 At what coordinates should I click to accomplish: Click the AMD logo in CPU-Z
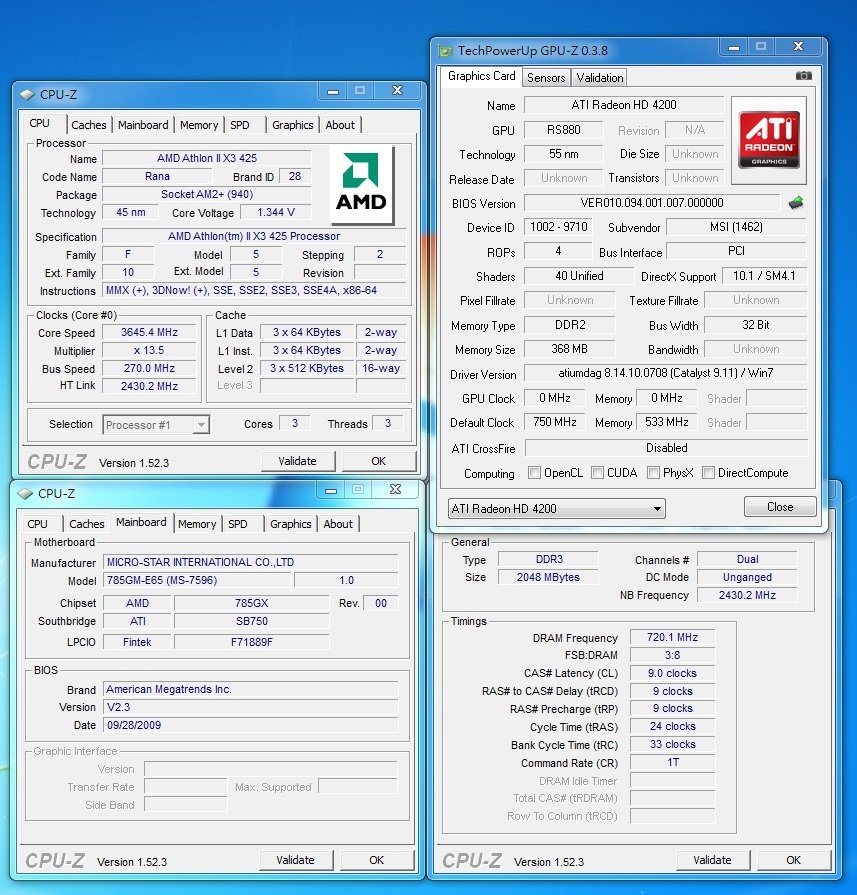pos(361,184)
